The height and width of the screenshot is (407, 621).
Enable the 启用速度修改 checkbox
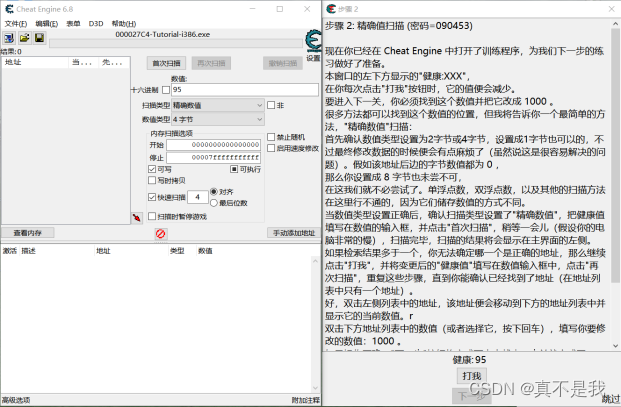click(x=271, y=148)
